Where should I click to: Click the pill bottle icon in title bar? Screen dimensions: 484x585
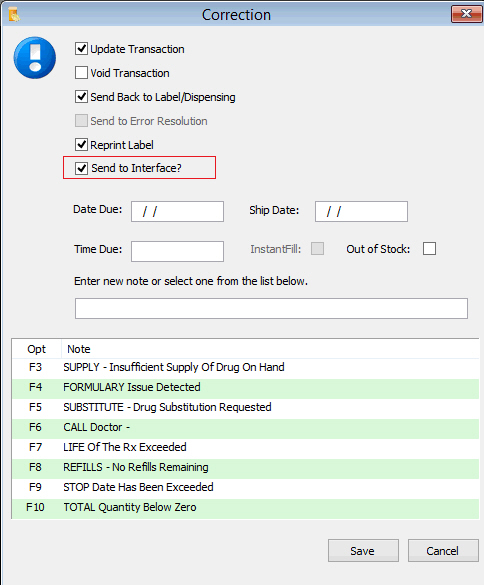(x=14, y=14)
